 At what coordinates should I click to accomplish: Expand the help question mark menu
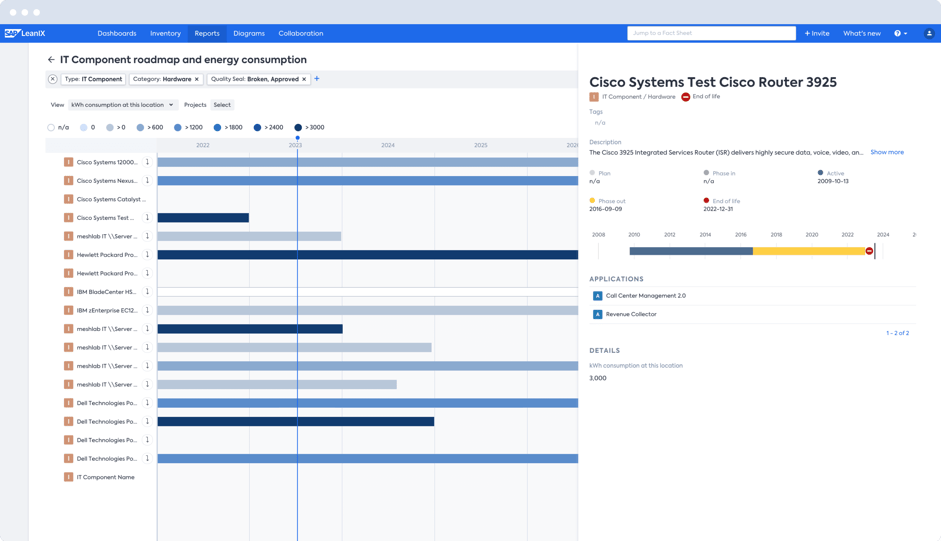(x=900, y=33)
